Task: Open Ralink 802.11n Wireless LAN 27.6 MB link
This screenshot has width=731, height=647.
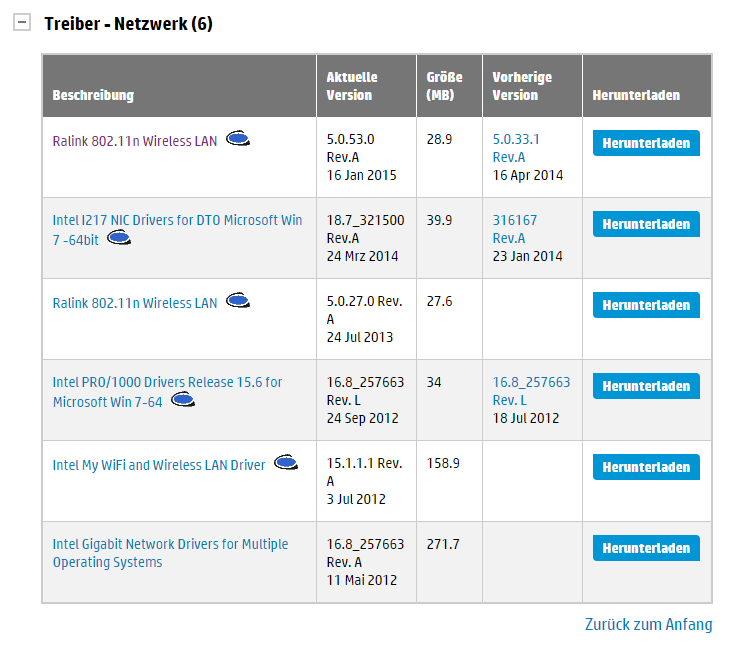Action: click(135, 303)
